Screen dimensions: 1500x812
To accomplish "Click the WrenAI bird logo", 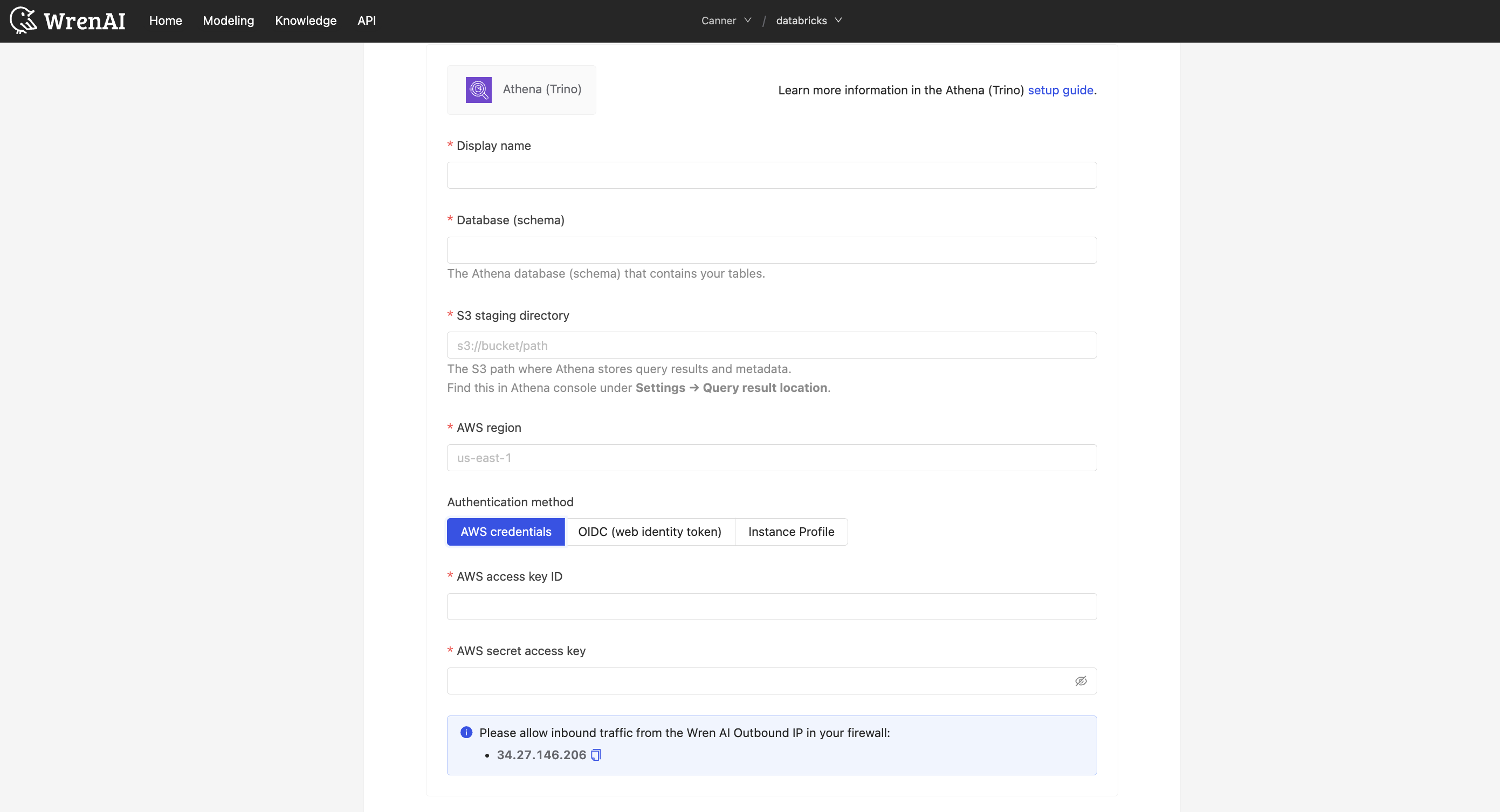I will pyautogui.click(x=23, y=20).
